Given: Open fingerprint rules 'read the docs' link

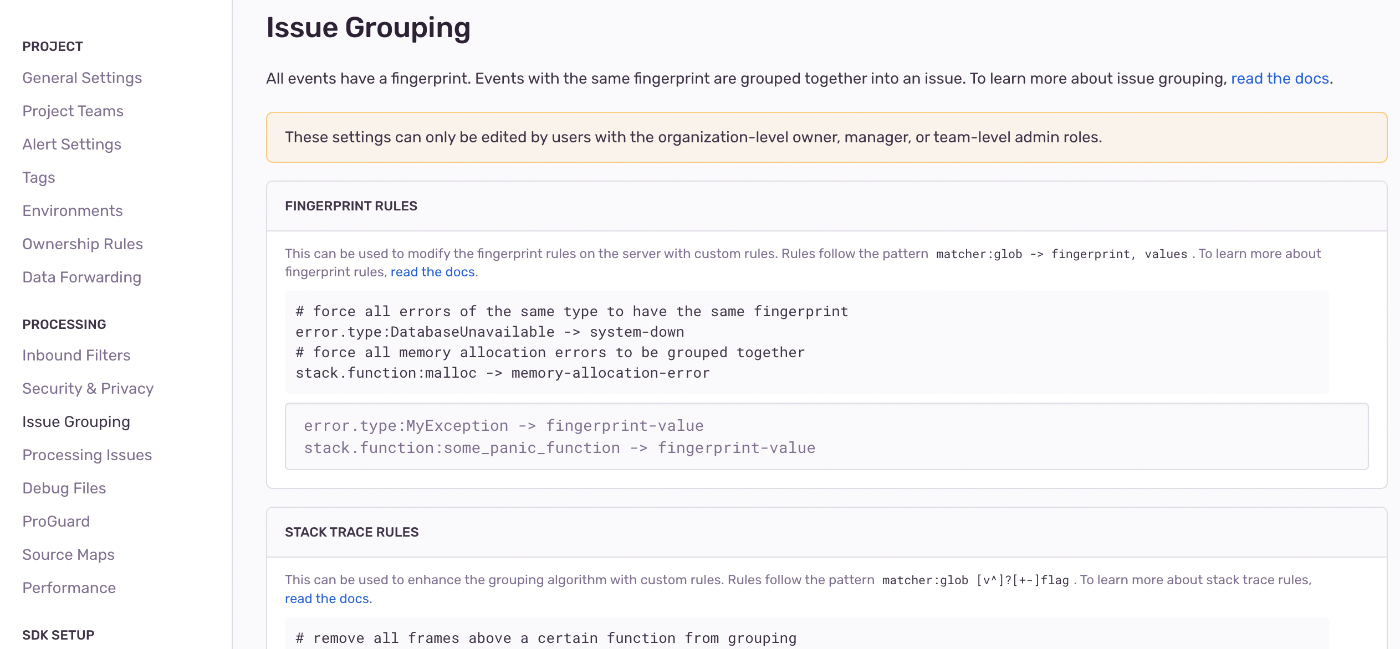Looking at the screenshot, I should tap(433, 272).
